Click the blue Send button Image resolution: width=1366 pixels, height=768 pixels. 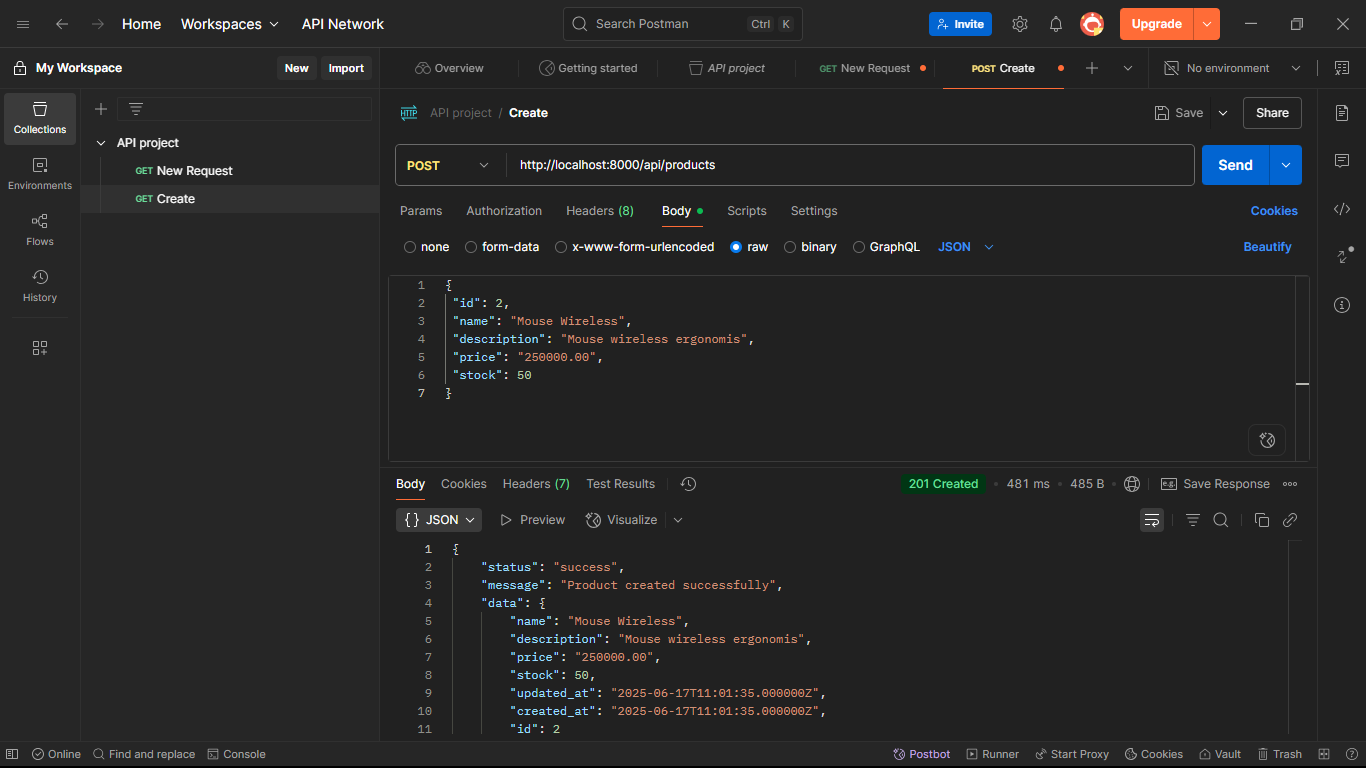click(1235, 165)
